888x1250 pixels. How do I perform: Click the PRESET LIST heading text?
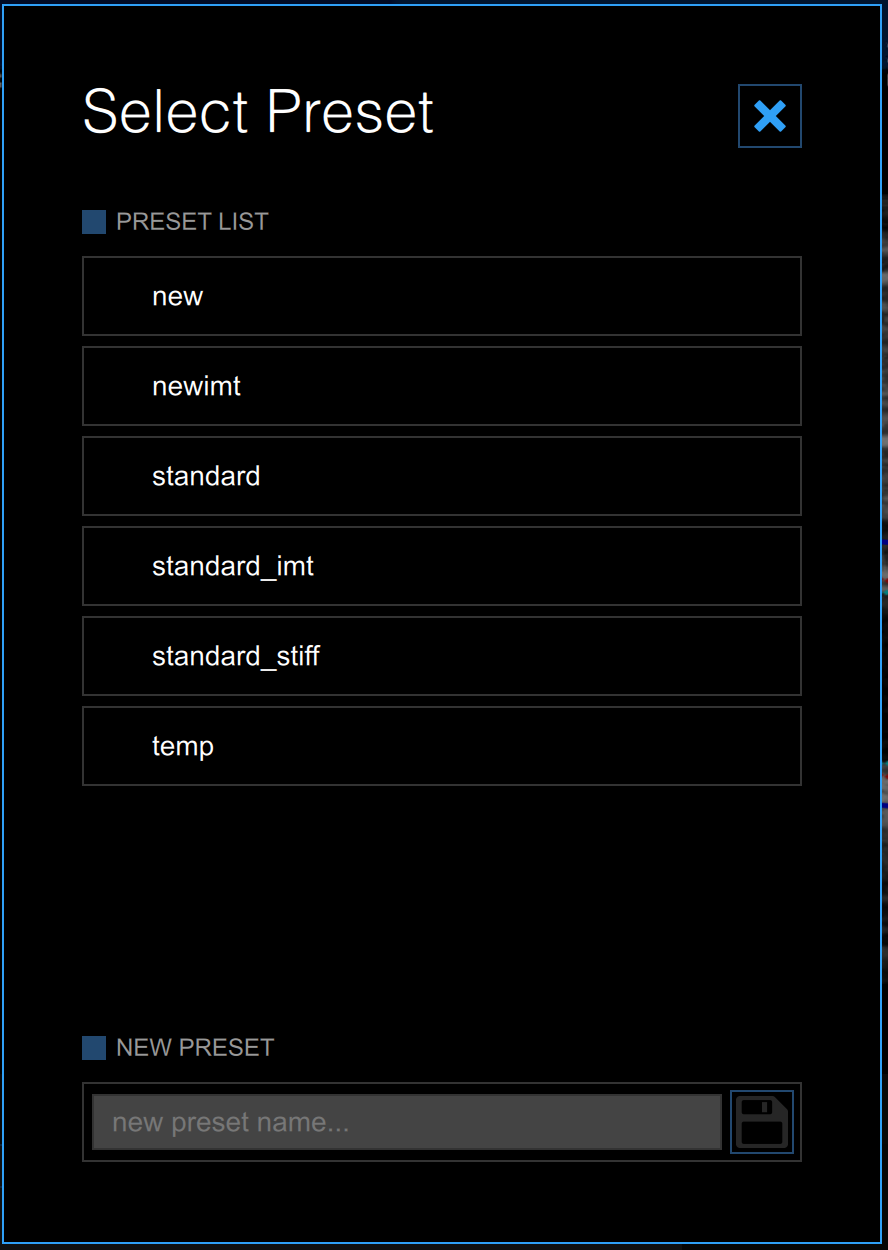click(192, 222)
